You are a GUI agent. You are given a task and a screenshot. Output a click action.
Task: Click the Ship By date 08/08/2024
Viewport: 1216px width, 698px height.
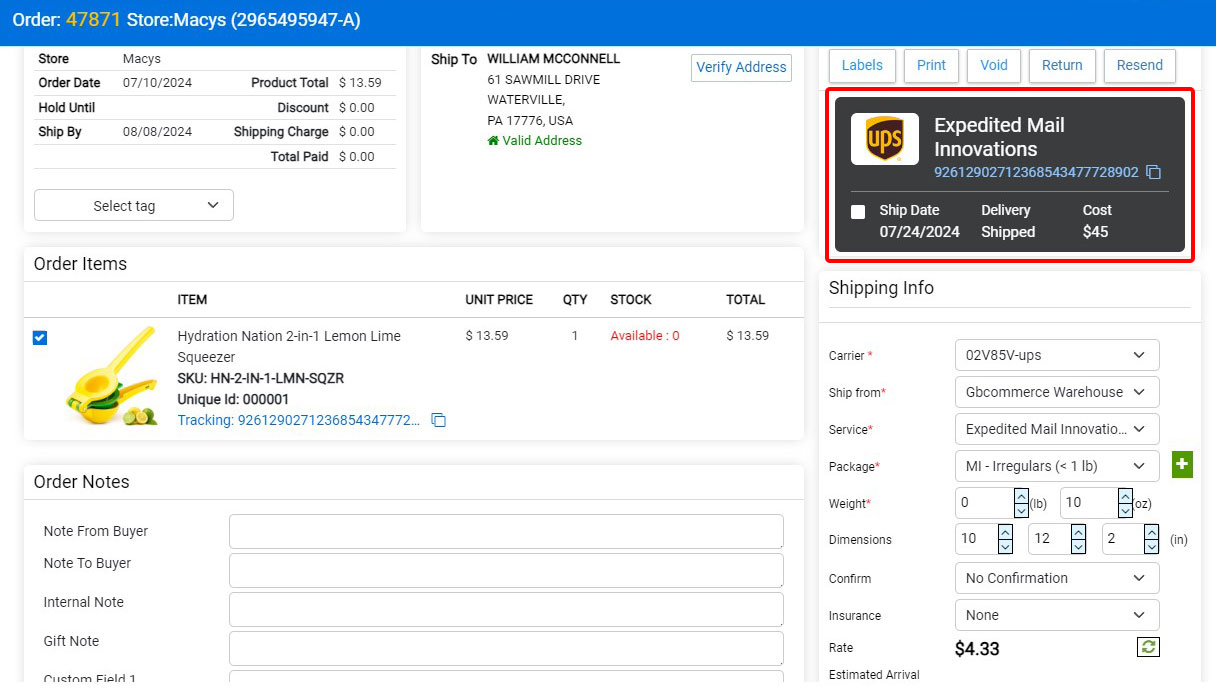[x=157, y=132]
